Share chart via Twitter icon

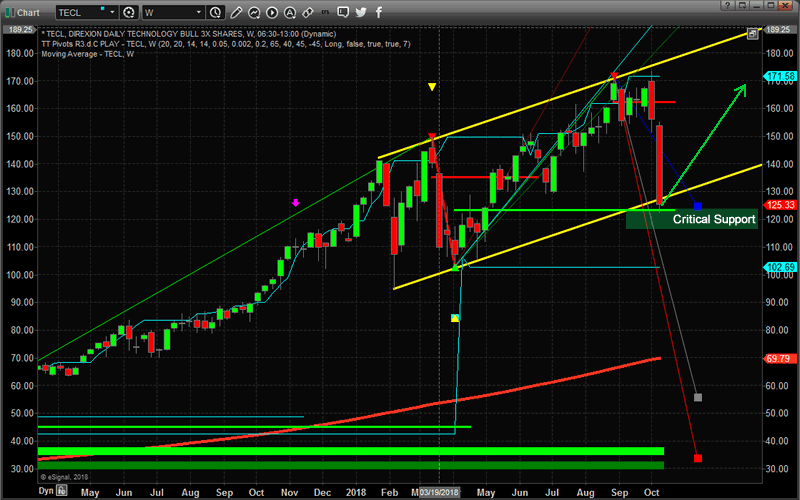pos(361,12)
